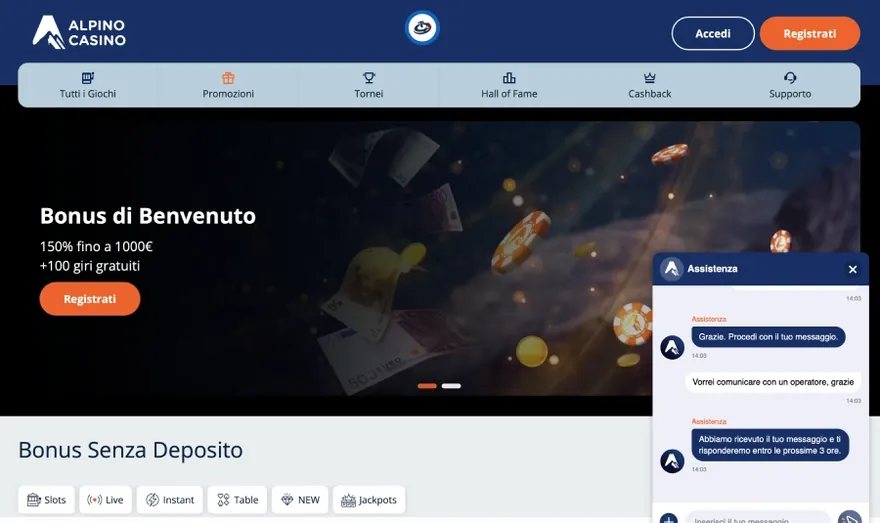Viewport: 880px width, 523px height.
Task: Click the Bonus Senza Deposito heading
Action: pyautogui.click(x=131, y=450)
